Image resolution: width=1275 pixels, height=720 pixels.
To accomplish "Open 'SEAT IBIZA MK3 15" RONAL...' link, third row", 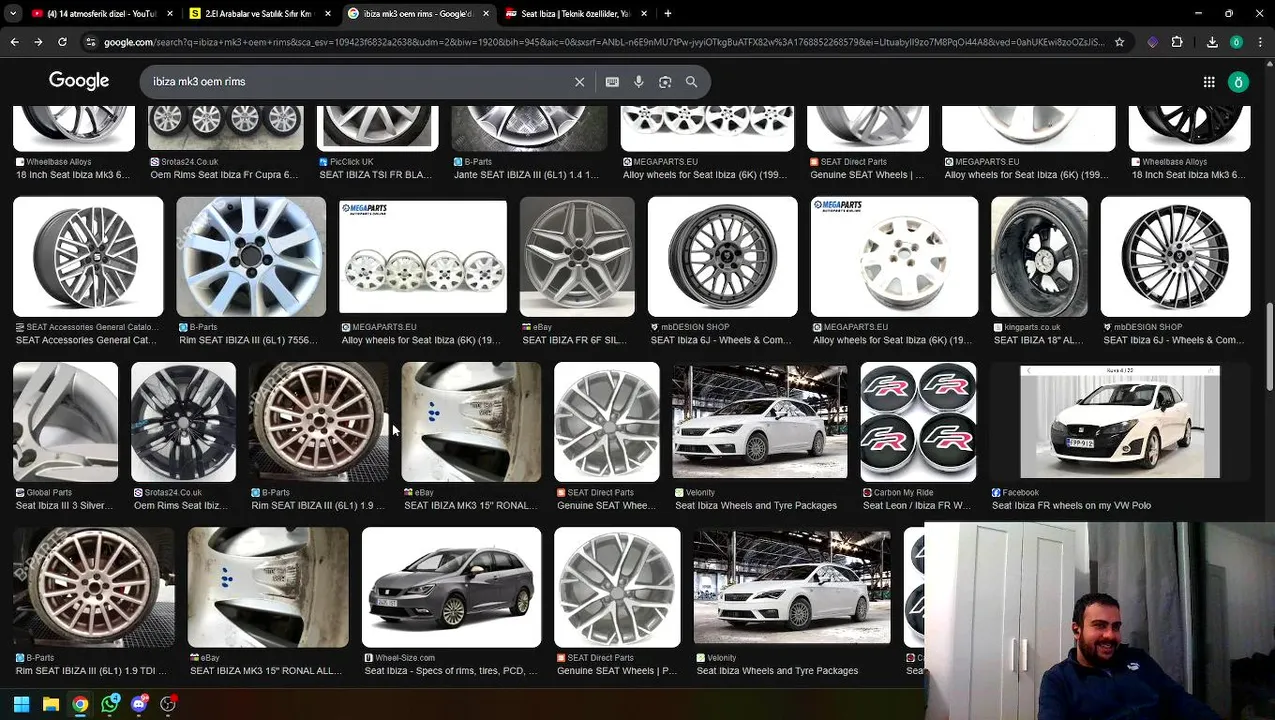I will click(471, 506).
